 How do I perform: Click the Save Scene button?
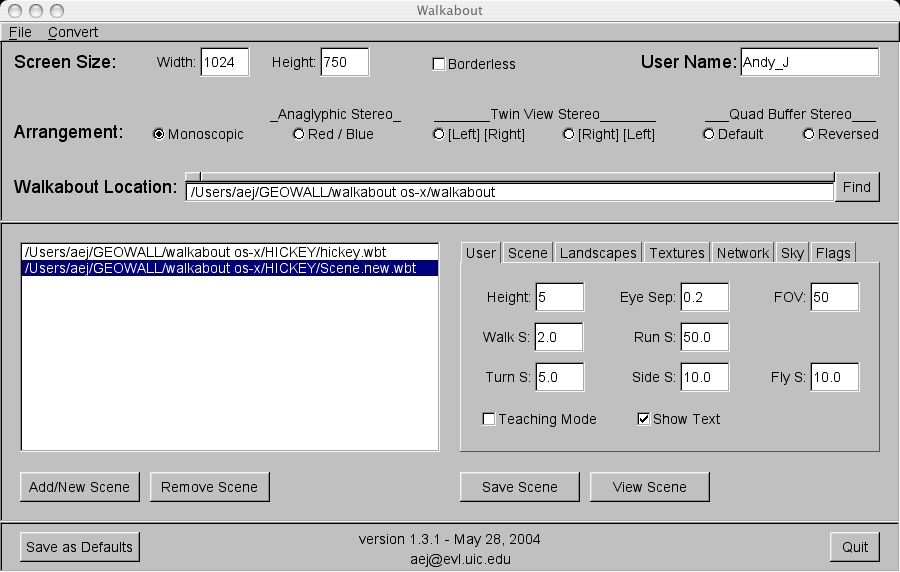[x=519, y=487]
